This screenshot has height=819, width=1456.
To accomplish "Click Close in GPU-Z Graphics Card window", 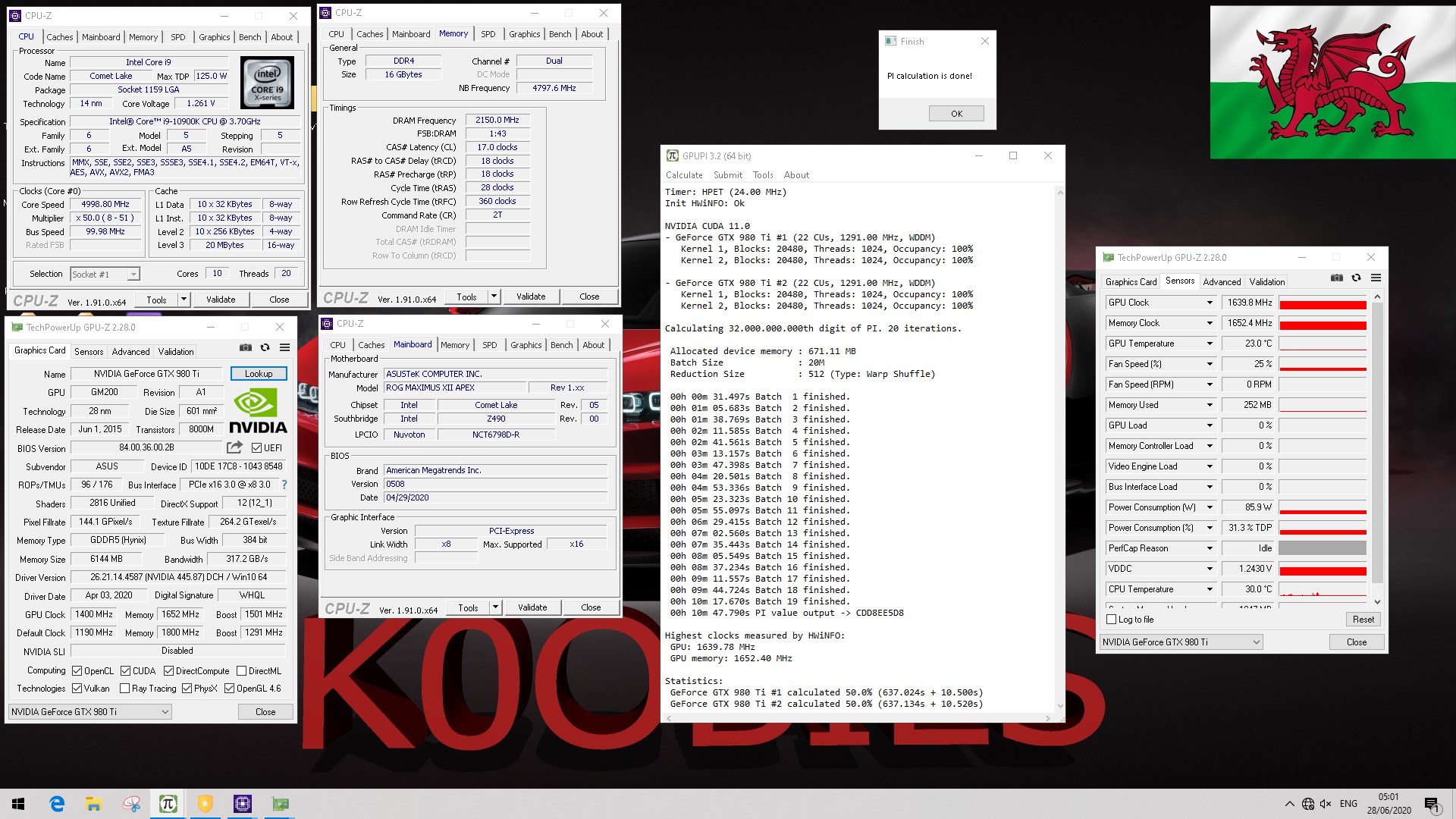I will coord(265,712).
